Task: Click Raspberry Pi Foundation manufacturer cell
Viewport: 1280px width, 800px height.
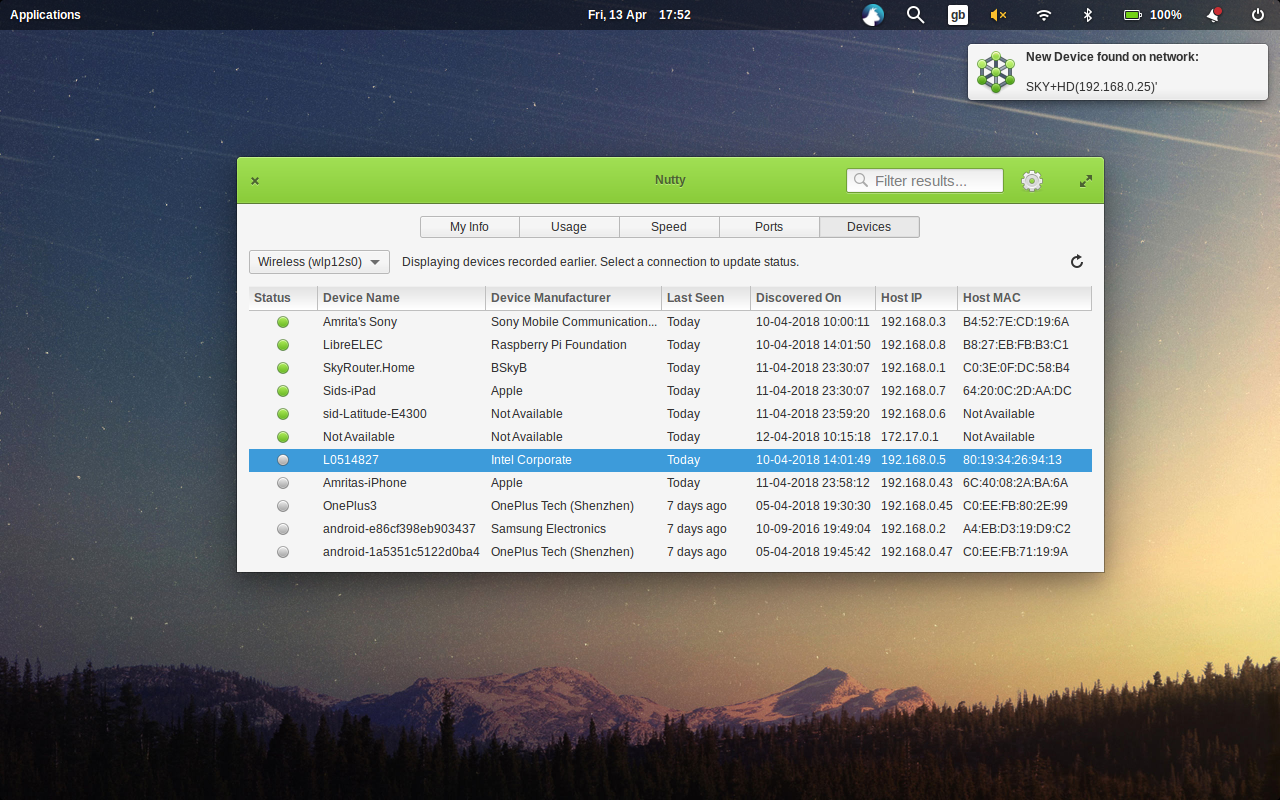Action: tap(559, 345)
